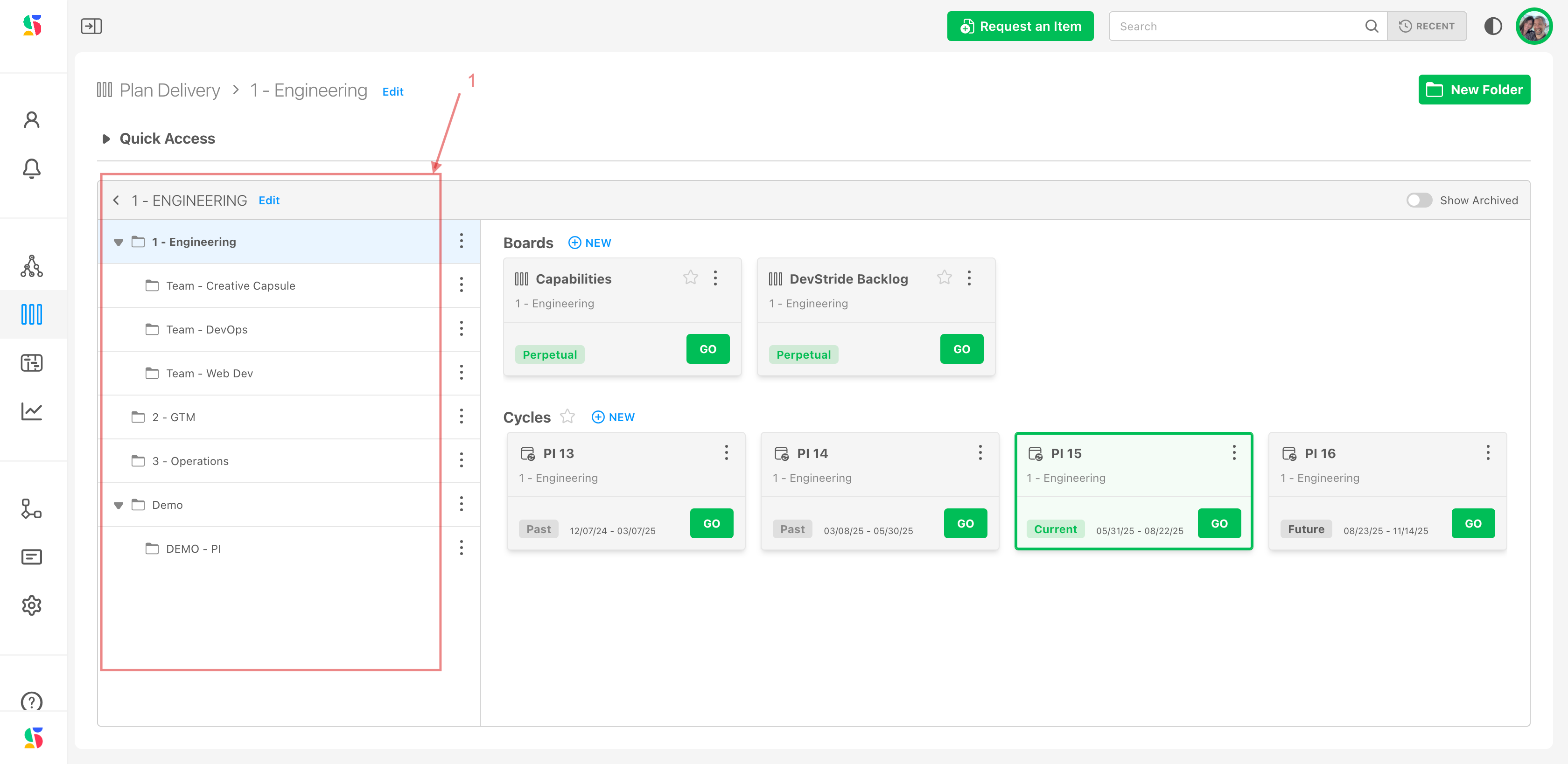Star the Cycles section
Screen dimensions: 1568x764
point(567,417)
